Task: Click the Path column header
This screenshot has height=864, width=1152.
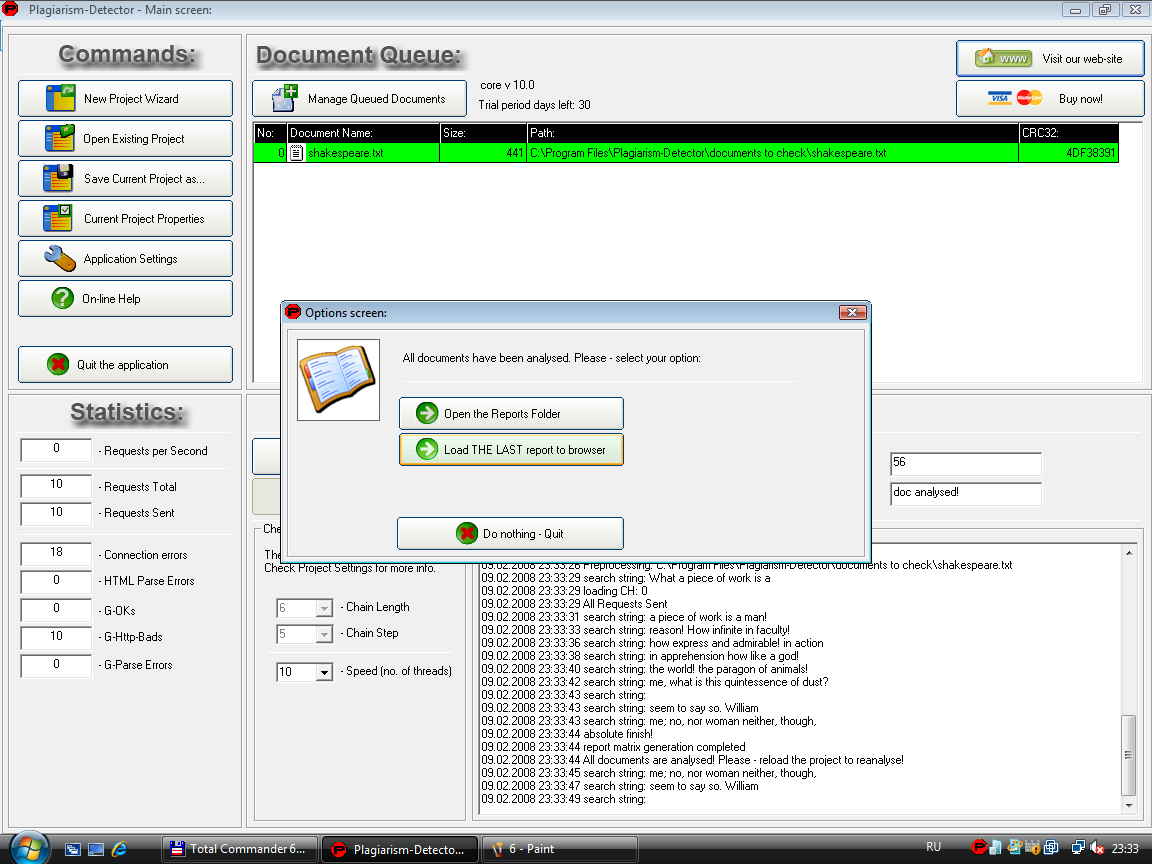Action: point(773,133)
